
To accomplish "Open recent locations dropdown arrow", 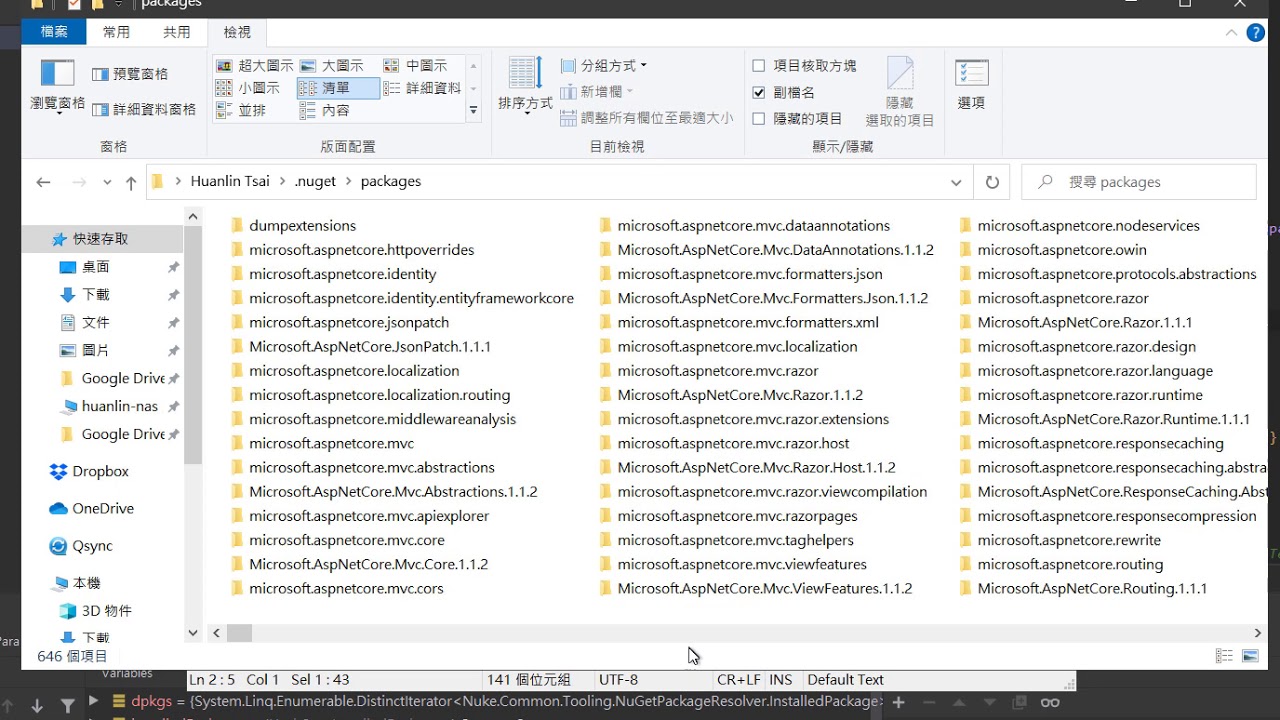I will 107,182.
